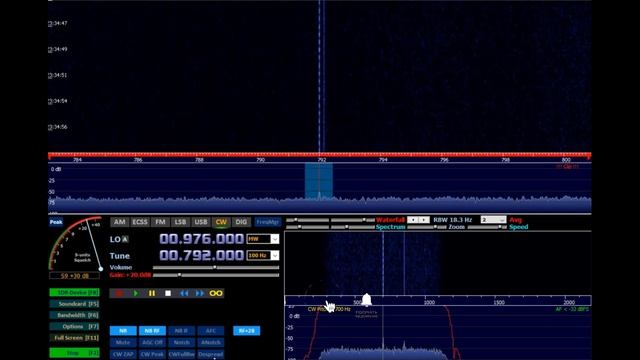Click the SDR-Device F8 button
The image size is (640, 360).
74,292
